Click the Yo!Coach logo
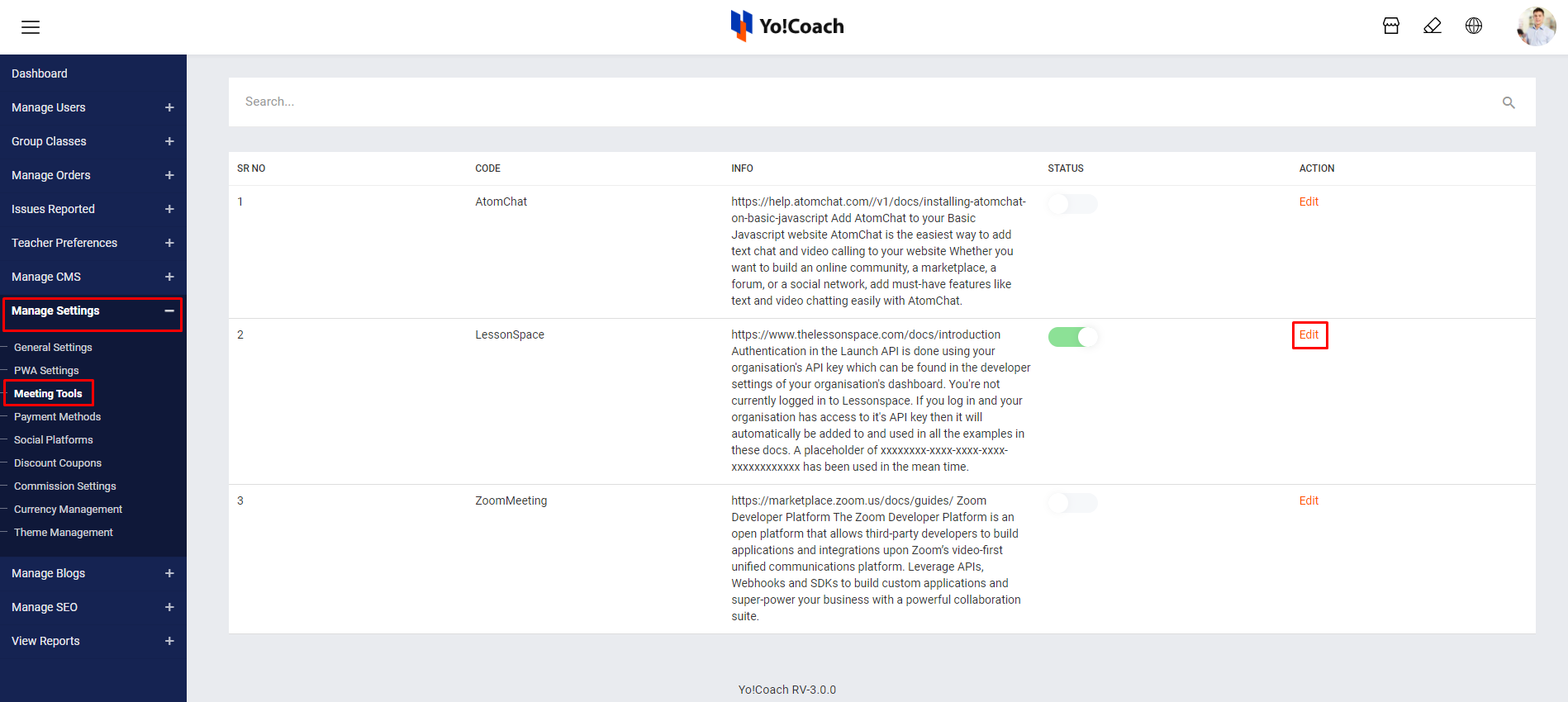 pos(786,26)
